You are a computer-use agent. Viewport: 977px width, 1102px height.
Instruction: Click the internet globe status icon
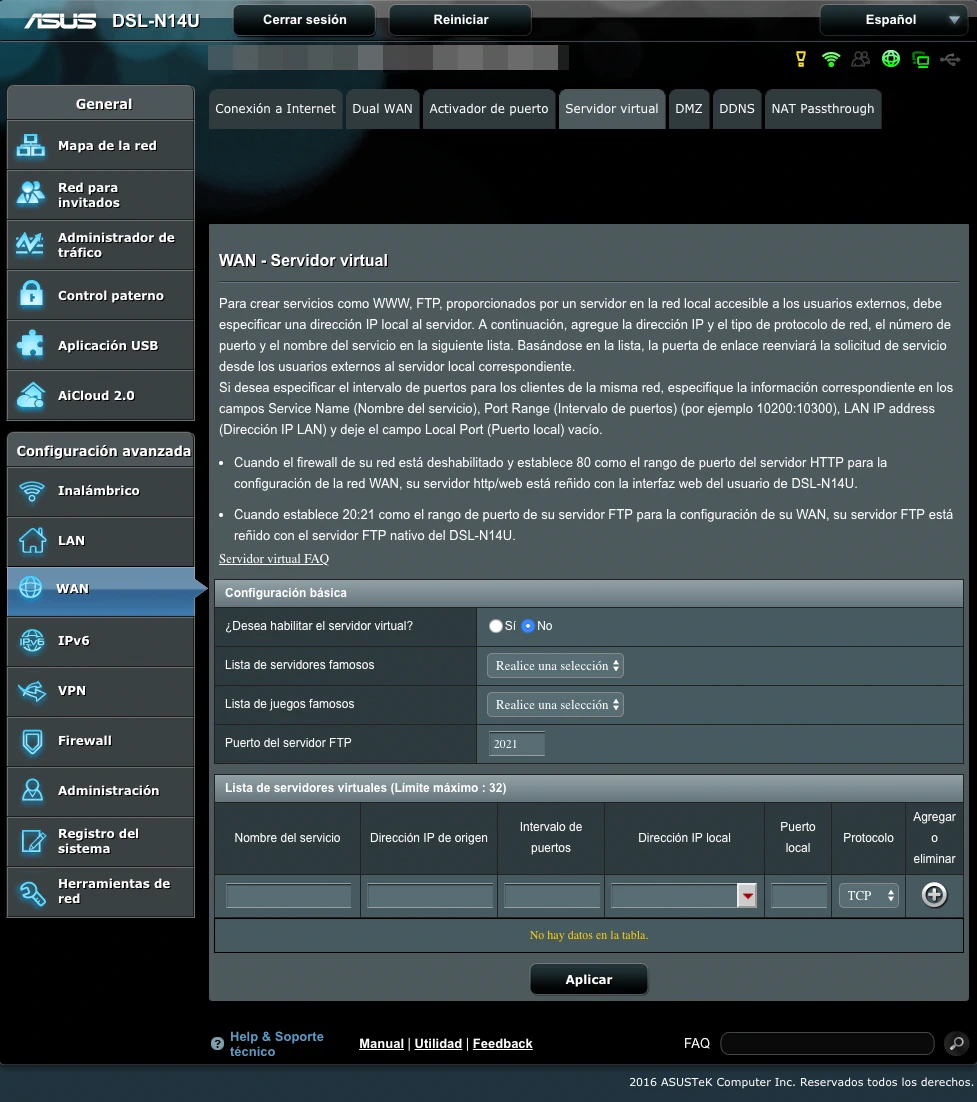coord(891,59)
